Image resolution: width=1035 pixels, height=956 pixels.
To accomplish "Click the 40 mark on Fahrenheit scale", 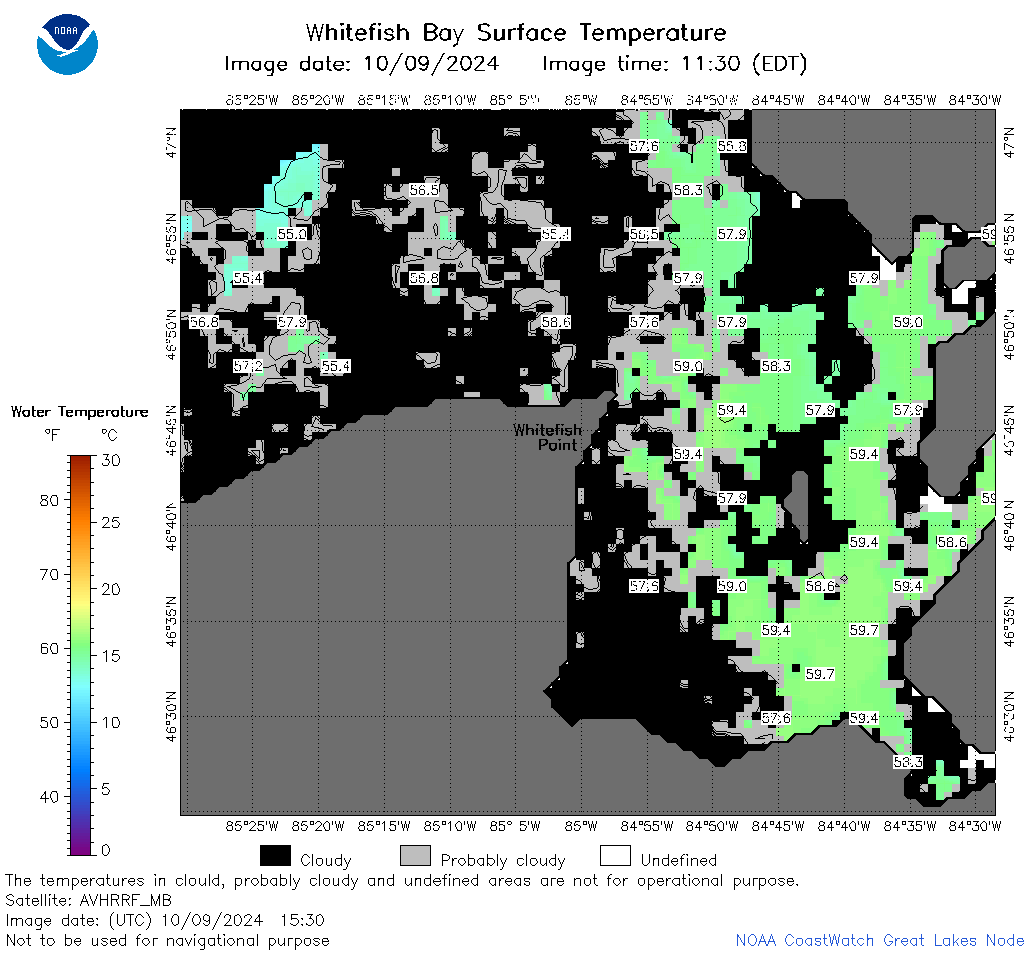I will point(50,797).
